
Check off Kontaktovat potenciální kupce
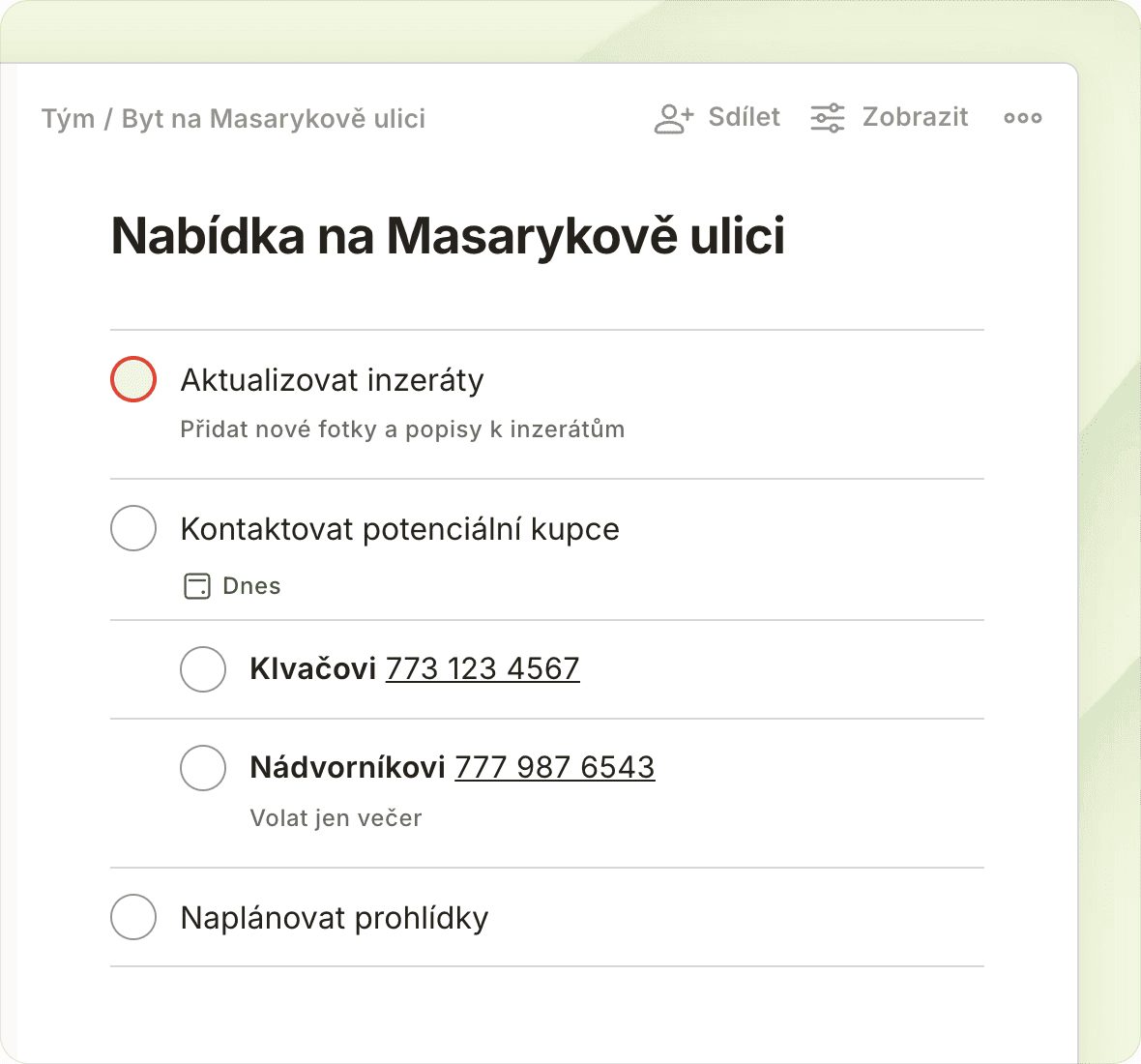pyautogui.click(x=133, y=528)
